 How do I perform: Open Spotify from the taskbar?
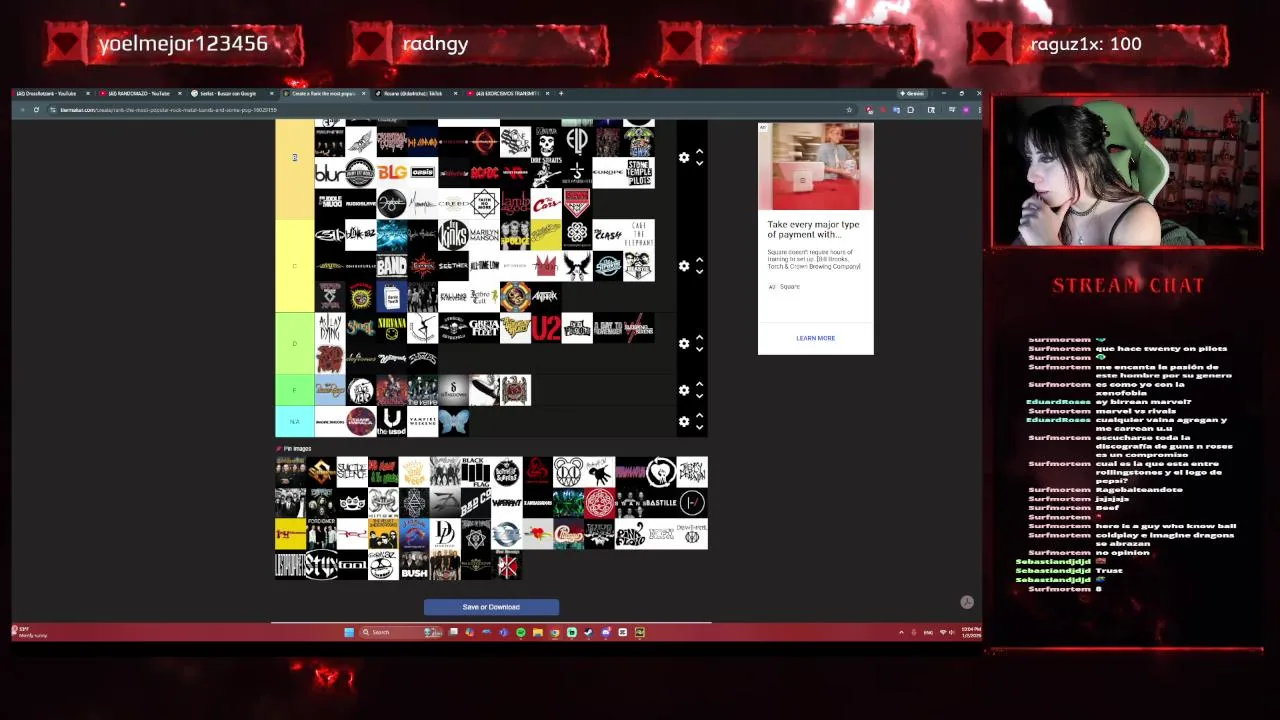[521, 632]
